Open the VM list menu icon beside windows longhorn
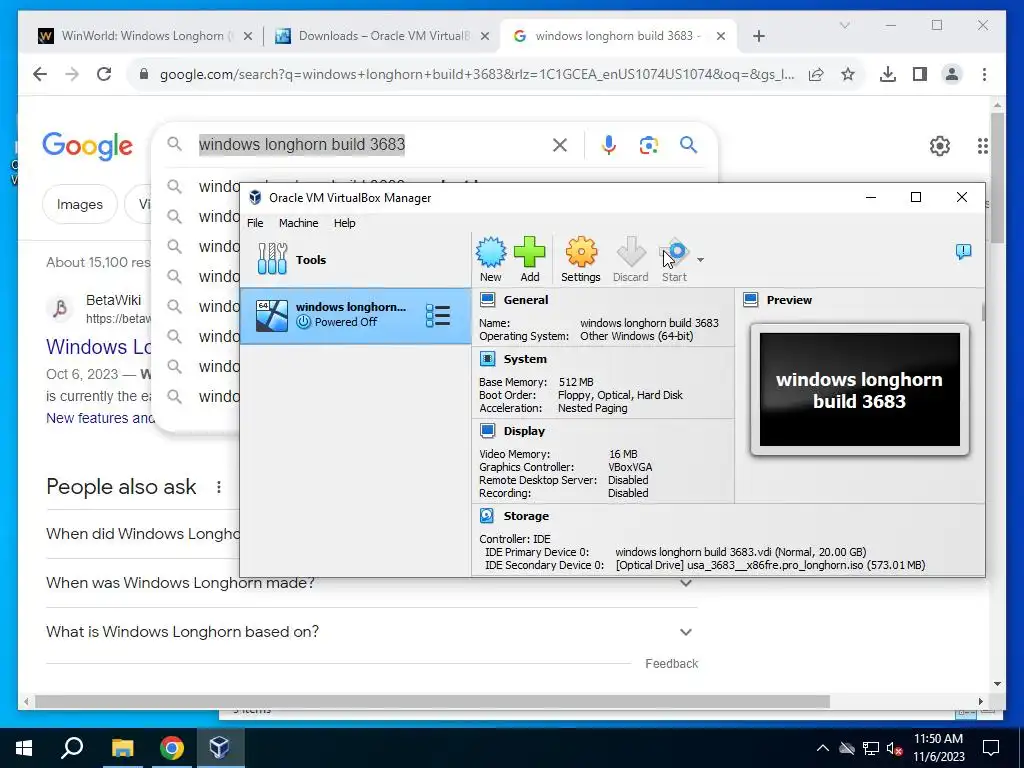 point(438,315)
